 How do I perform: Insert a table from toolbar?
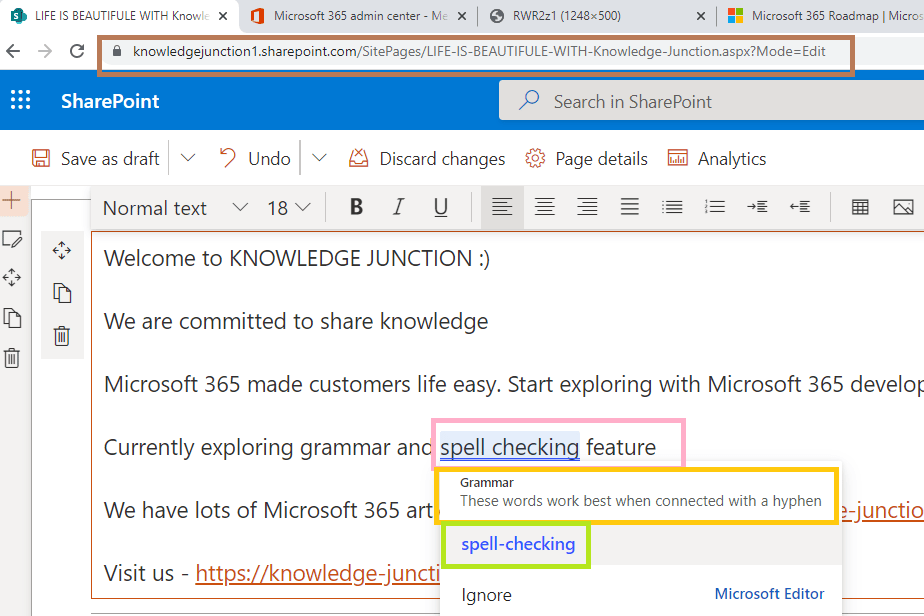[x=860, y=207]
